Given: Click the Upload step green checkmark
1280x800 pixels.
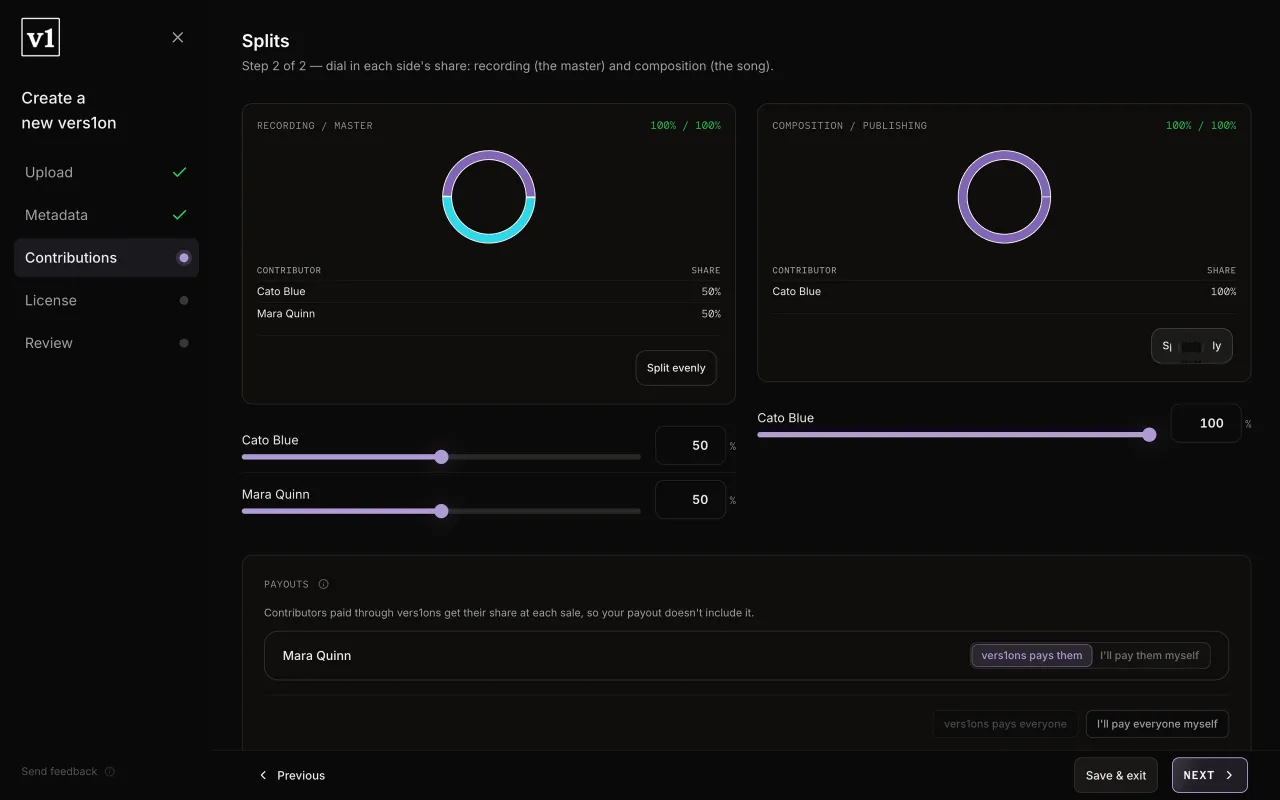Looking at the screenshot, I should (180, 172).
